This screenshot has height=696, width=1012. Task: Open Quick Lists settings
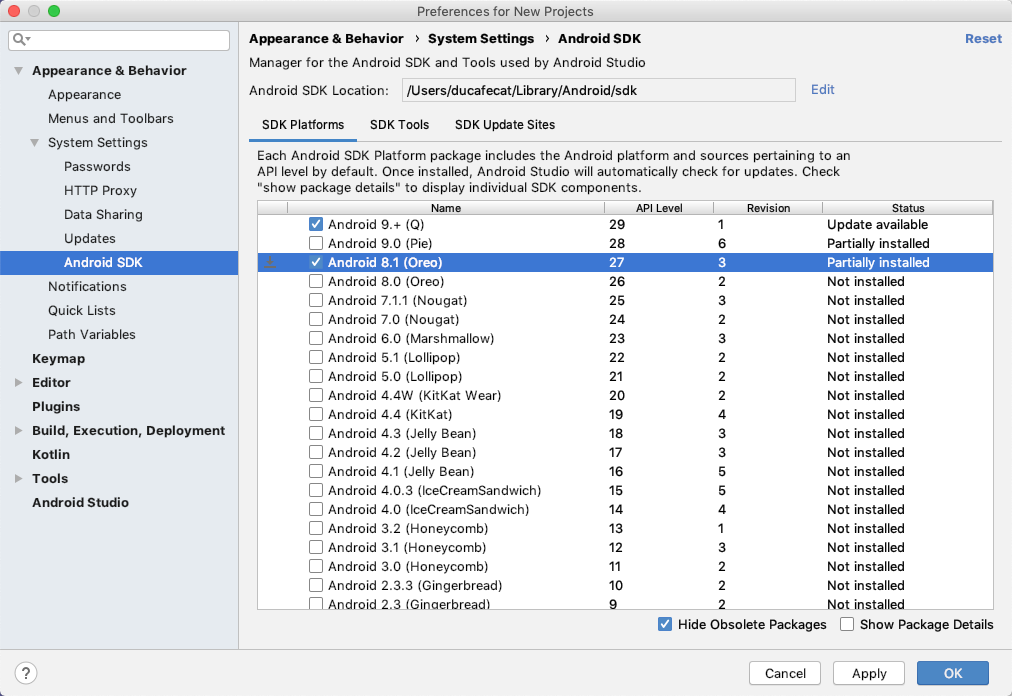81,311
